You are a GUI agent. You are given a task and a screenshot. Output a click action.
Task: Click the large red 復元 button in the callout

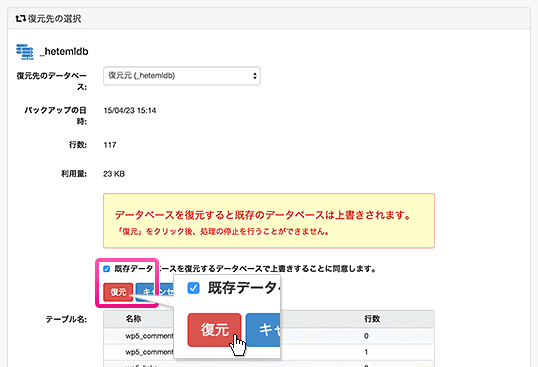coord(214,330)
